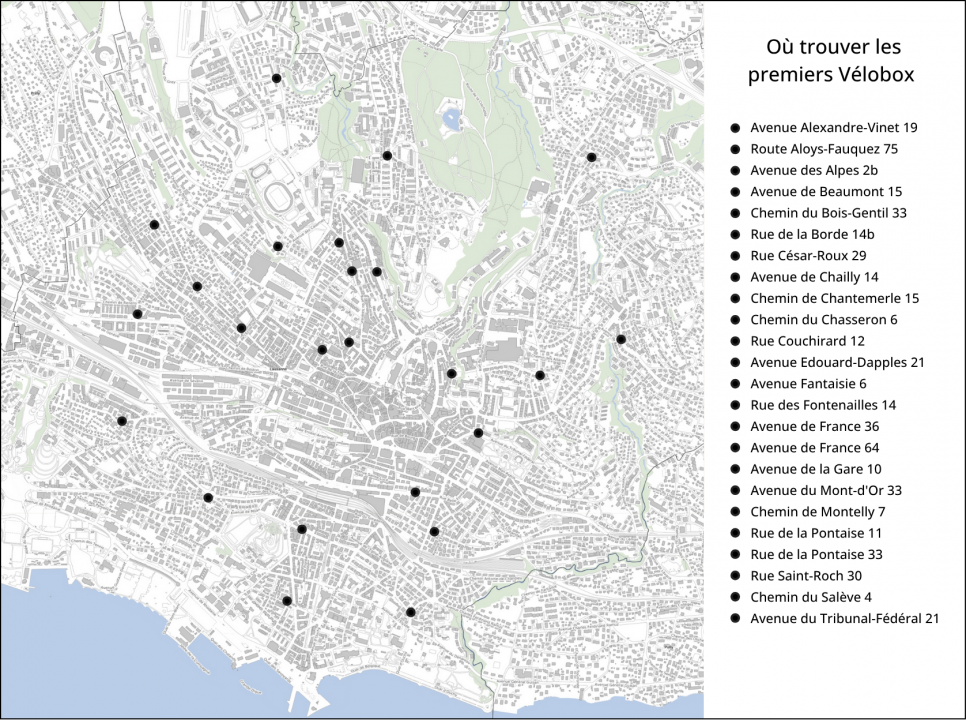This screenshot has width=966, height=720.
Task: Click the bullet next to Avenue Fantaisie 6
Action: 735,384
